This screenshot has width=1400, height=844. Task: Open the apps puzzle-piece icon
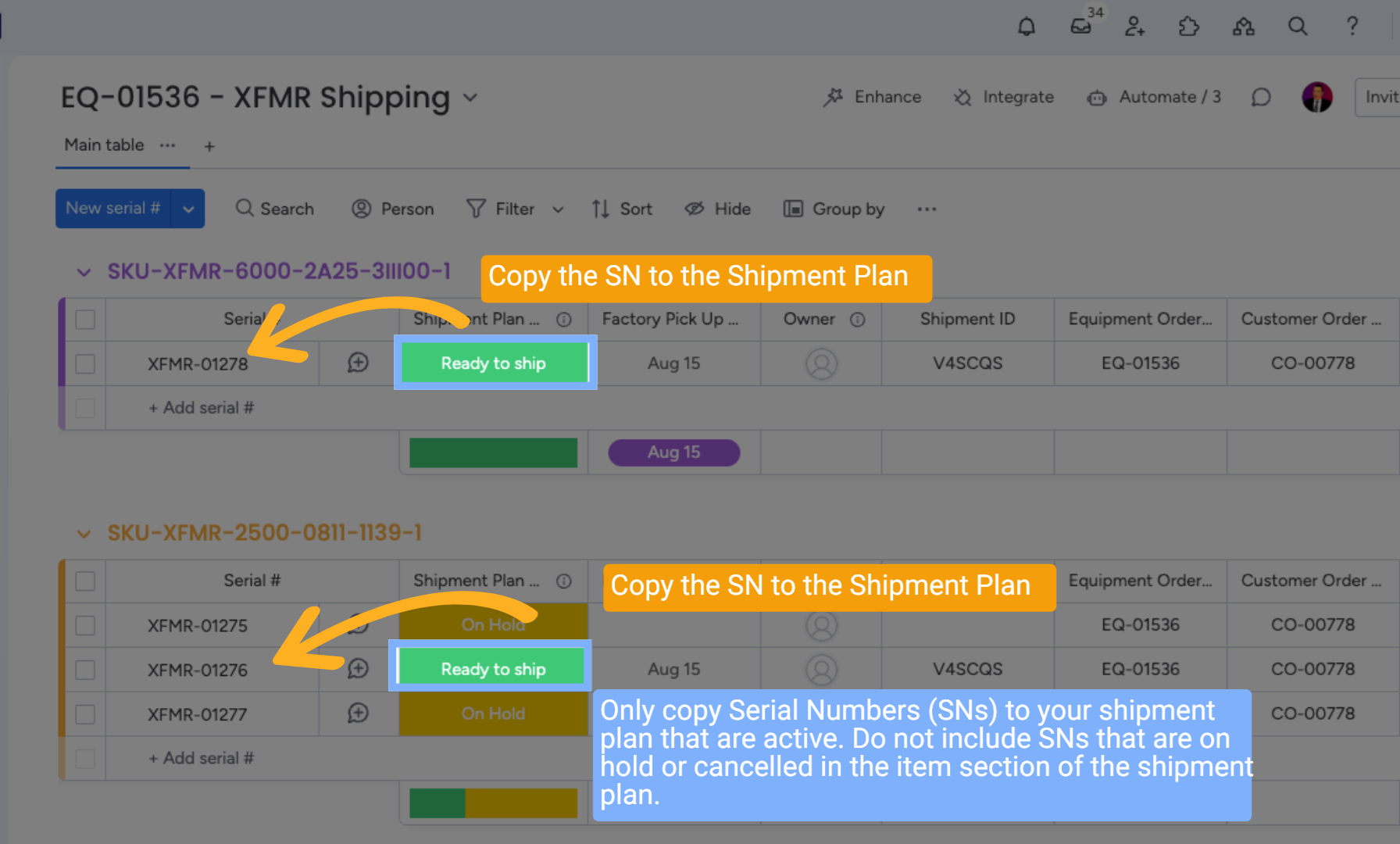[1188, 27]
